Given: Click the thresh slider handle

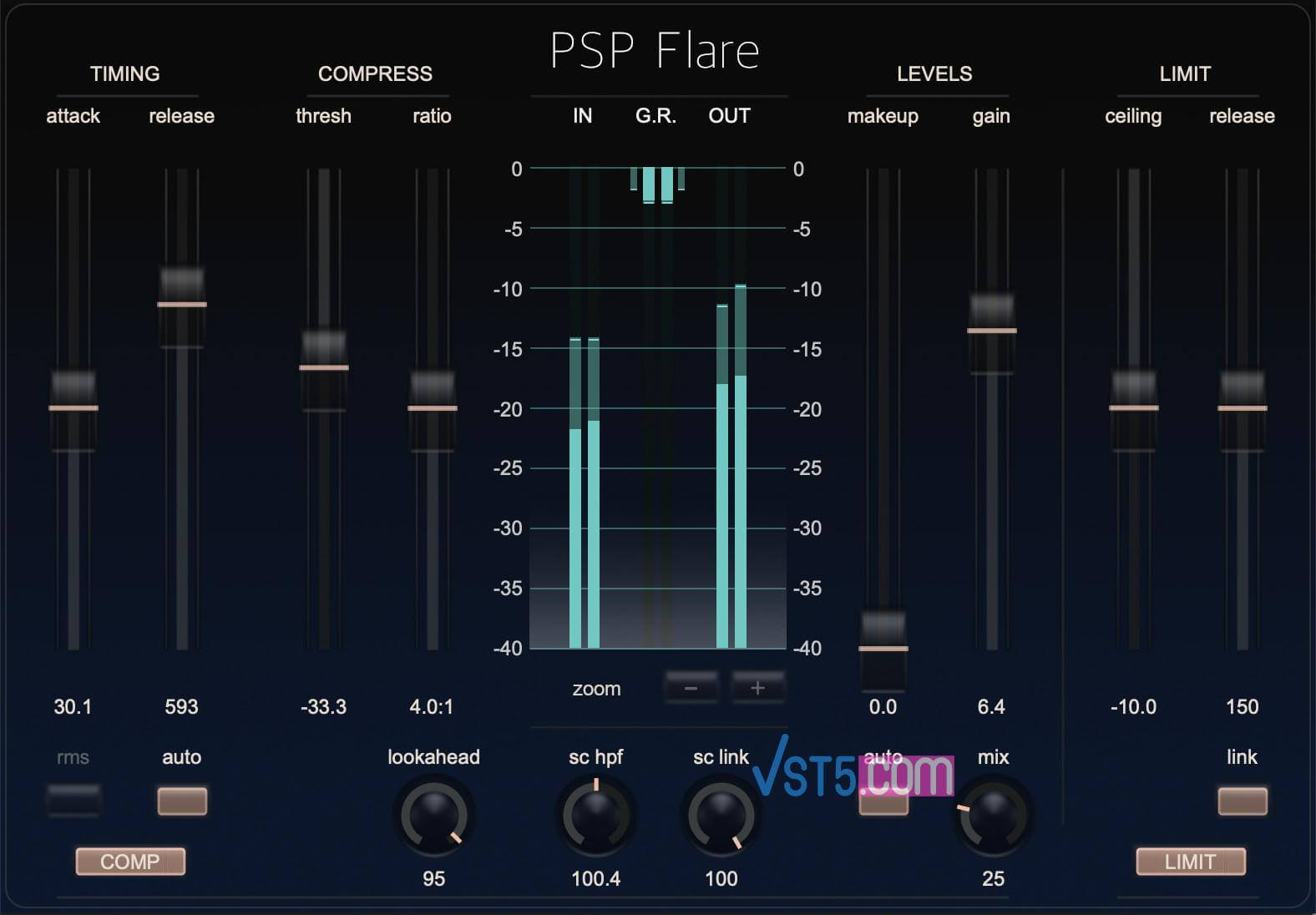Looking at the screenshot, I should click(324, 368).
